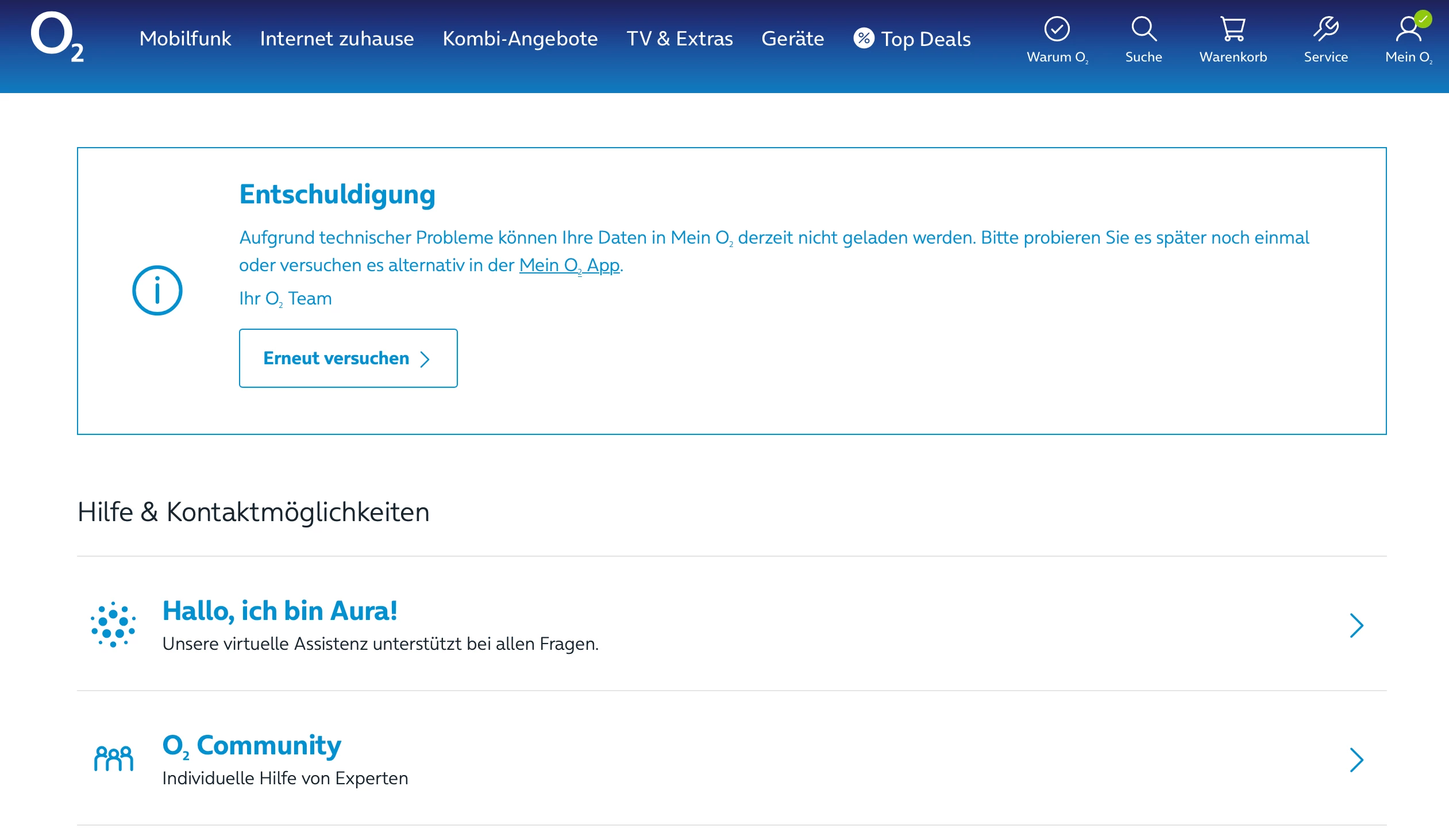Open the TV & Extras menu
The width and height of the screenshot is (1449, 840).
coord(679,38)
